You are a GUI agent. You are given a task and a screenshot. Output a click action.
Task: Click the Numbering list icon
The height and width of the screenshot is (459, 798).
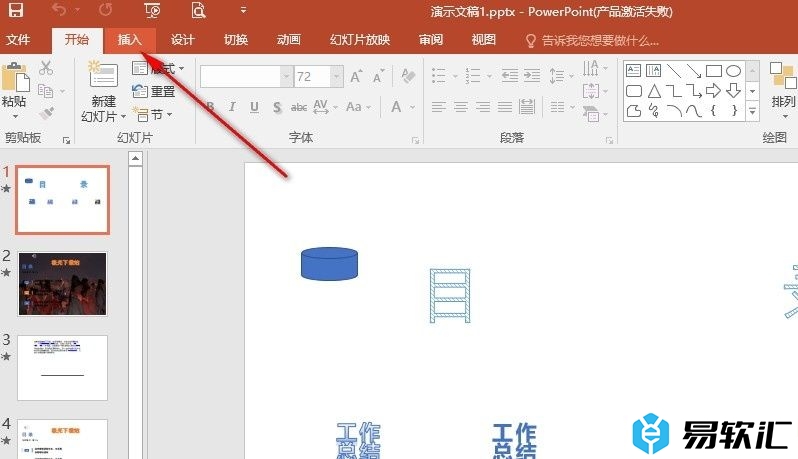(x=473, y=76)
